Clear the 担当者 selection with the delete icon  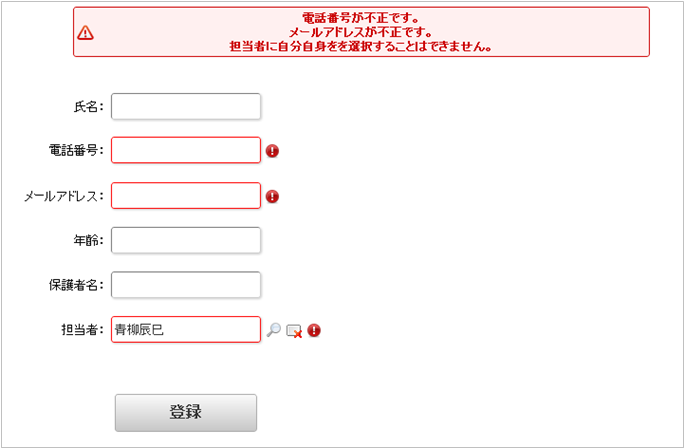[x=294, y=331]
